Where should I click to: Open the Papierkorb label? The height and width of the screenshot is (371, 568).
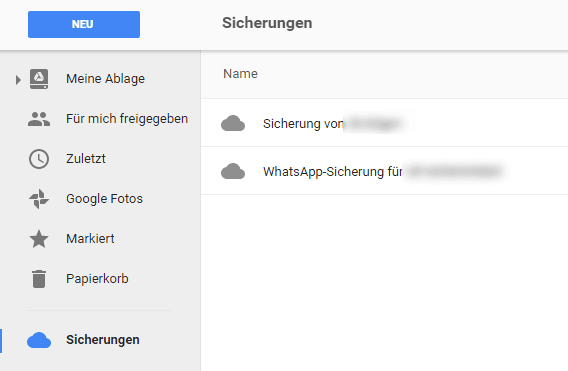(x=97, y=279)
